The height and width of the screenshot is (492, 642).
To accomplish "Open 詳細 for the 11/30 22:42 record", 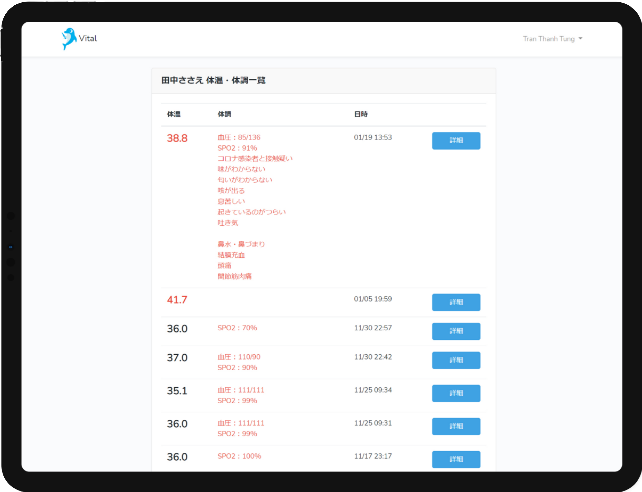I will point(455,360).
